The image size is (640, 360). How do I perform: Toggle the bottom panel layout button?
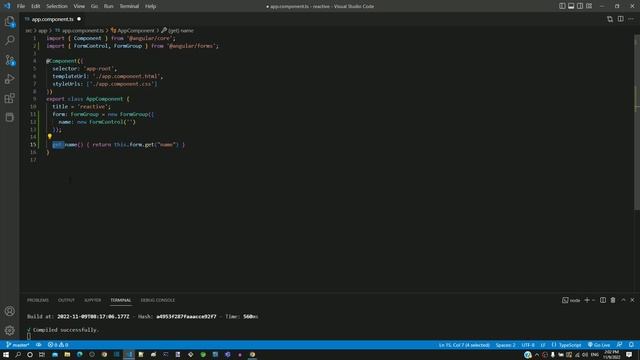point(571,6)
